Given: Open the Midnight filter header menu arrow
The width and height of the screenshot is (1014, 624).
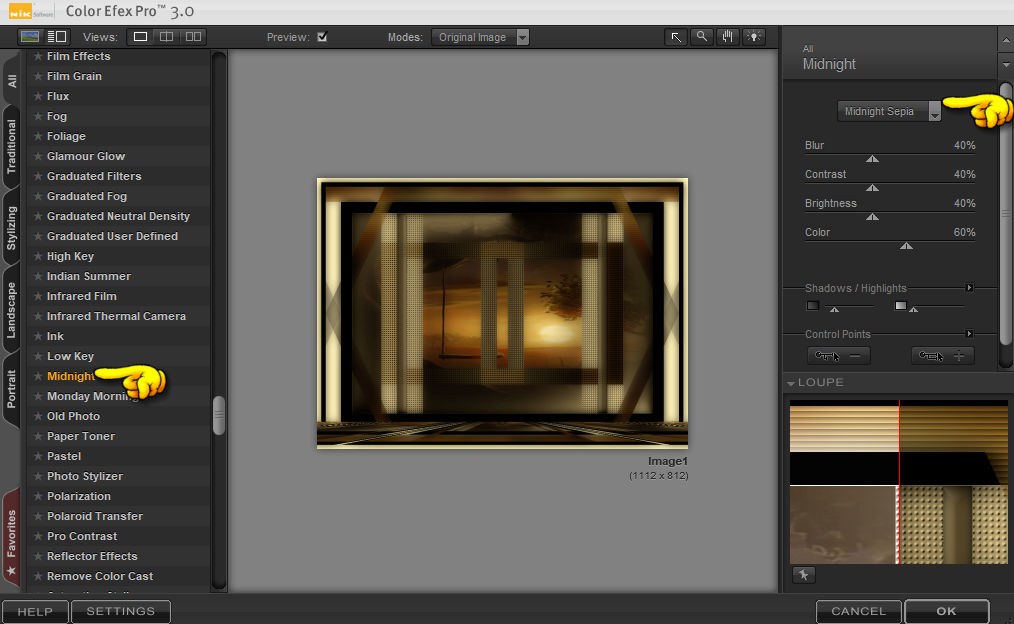Looking at the screenshot, I should [1006, 64].
